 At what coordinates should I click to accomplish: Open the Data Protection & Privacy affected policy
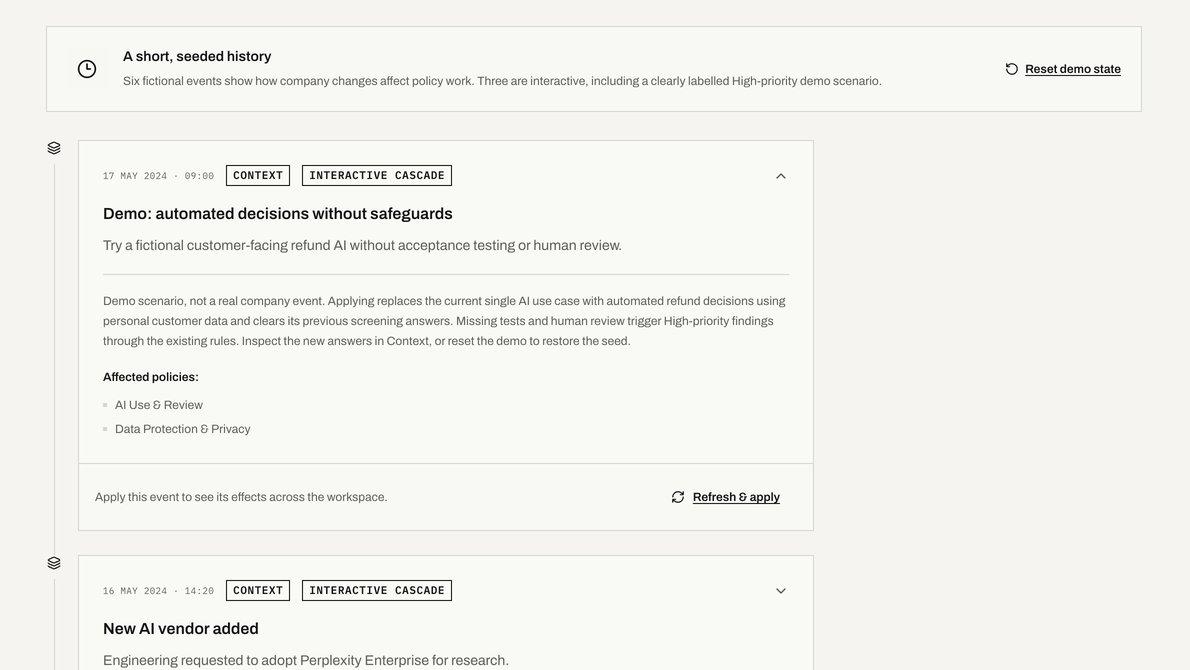pyautogui.click(x=182, y=429)
